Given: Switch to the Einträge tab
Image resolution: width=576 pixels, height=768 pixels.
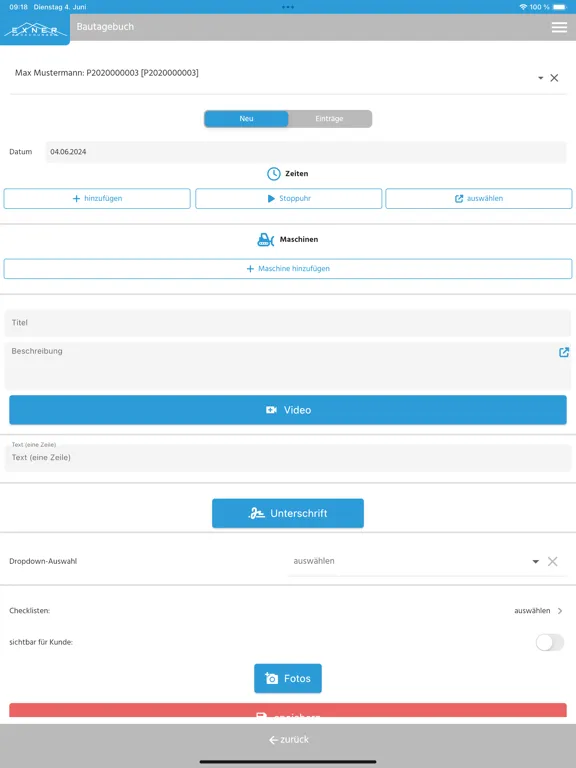Looking at the screenshot, I should point(329,119).
